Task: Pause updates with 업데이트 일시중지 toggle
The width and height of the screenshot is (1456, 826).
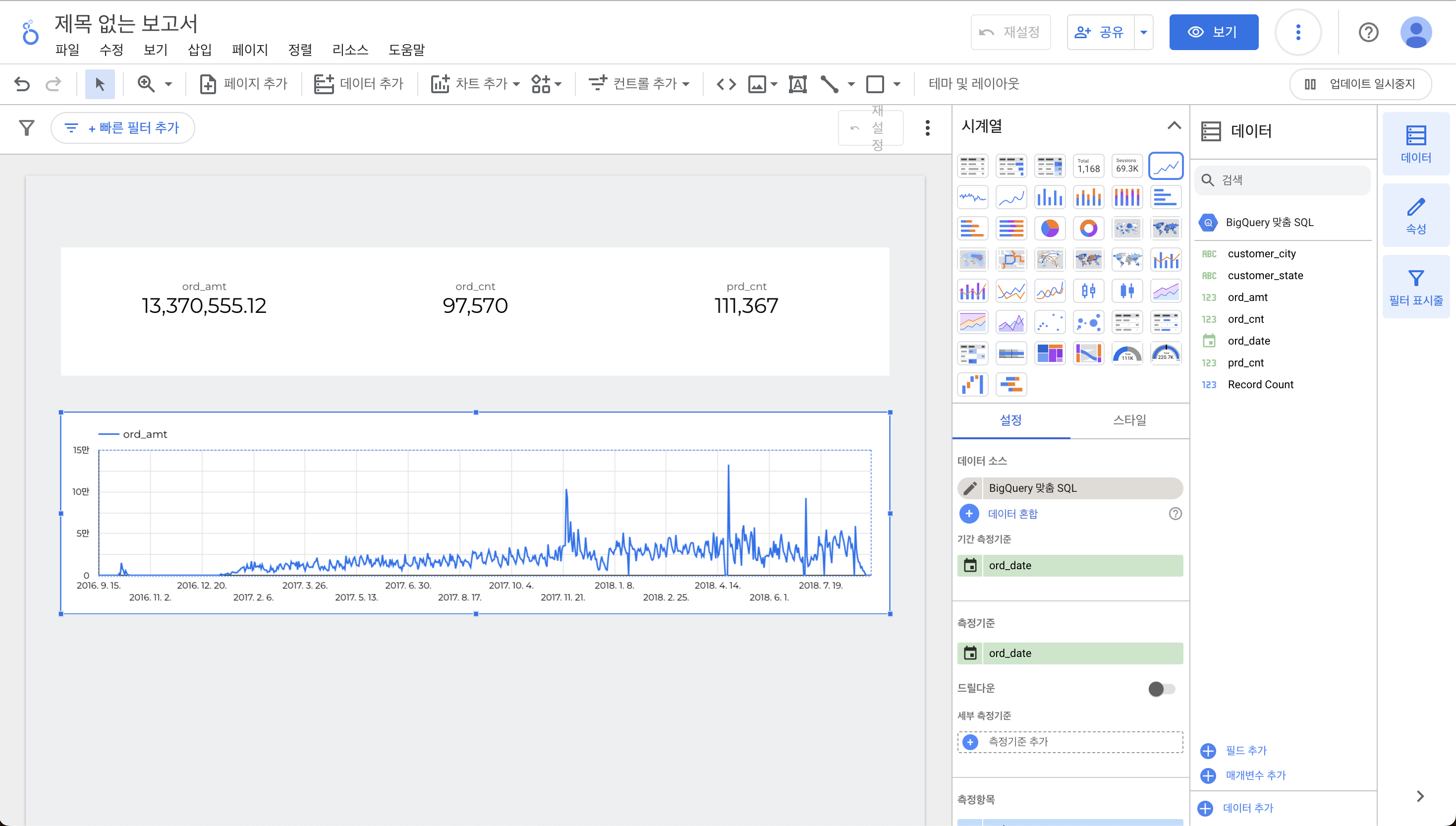Action: pos(1360,84)
